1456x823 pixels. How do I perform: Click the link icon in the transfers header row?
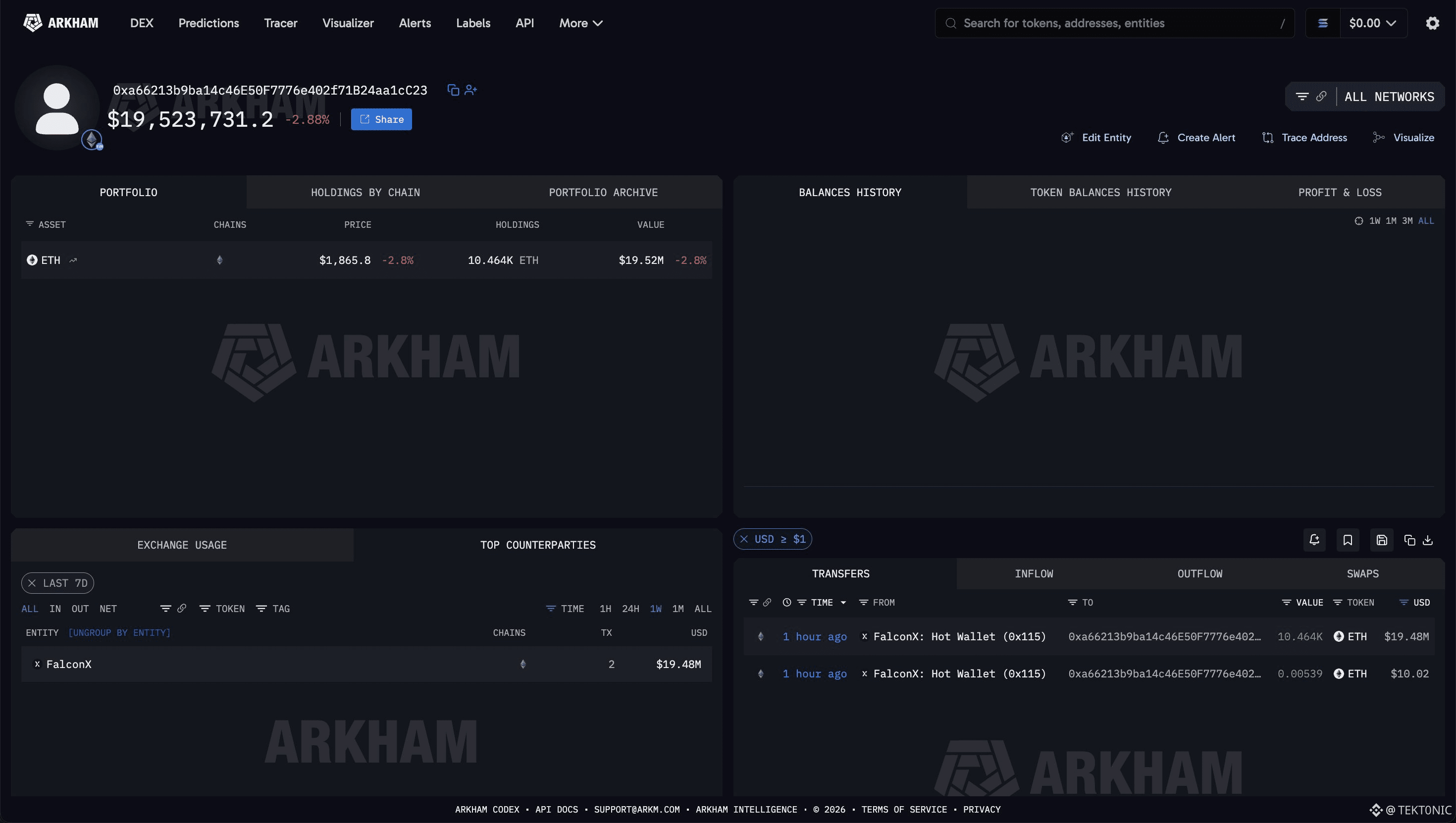767,603
